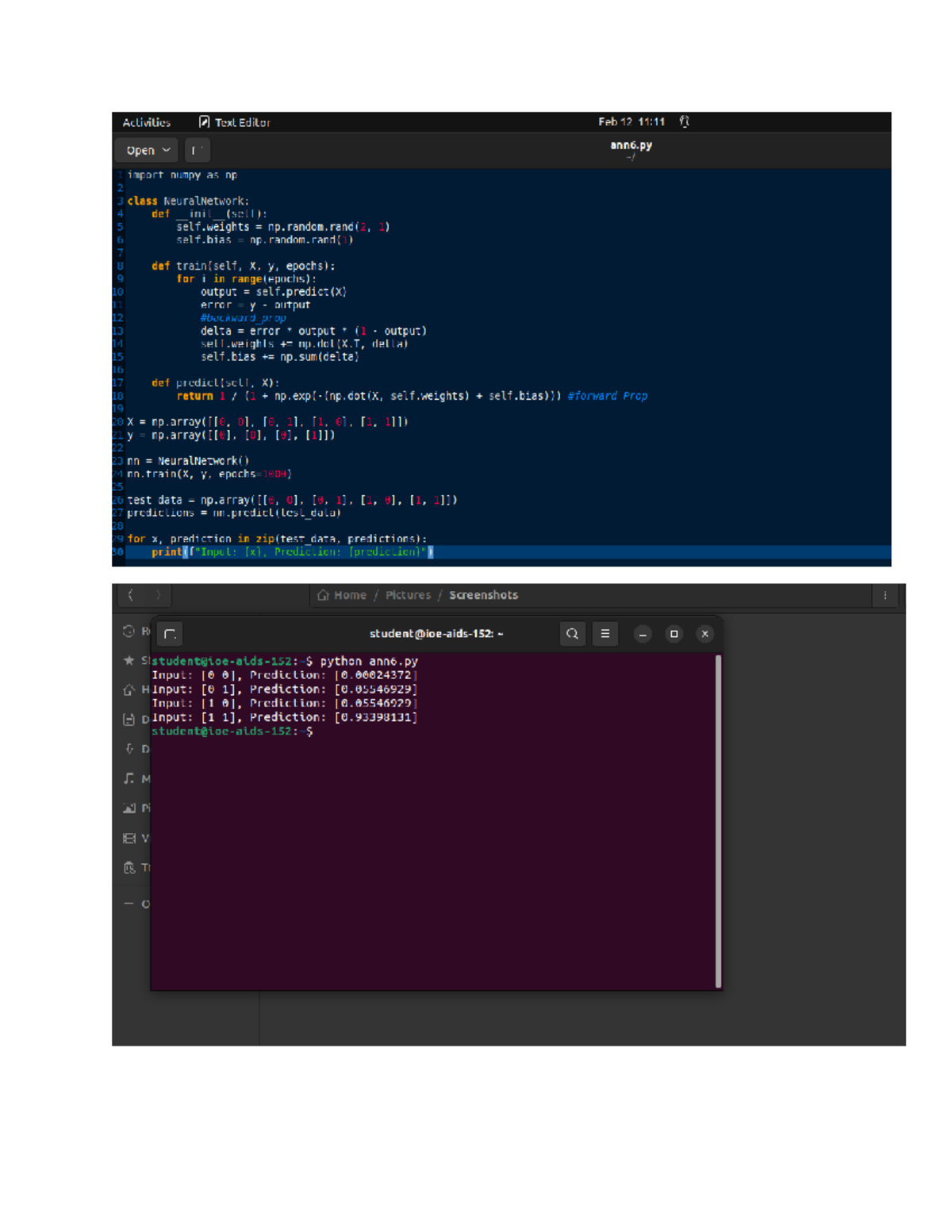Screen dimensions: 952x1232
Task: Open the terminal hamburger menu
Action: click(605, 634)
